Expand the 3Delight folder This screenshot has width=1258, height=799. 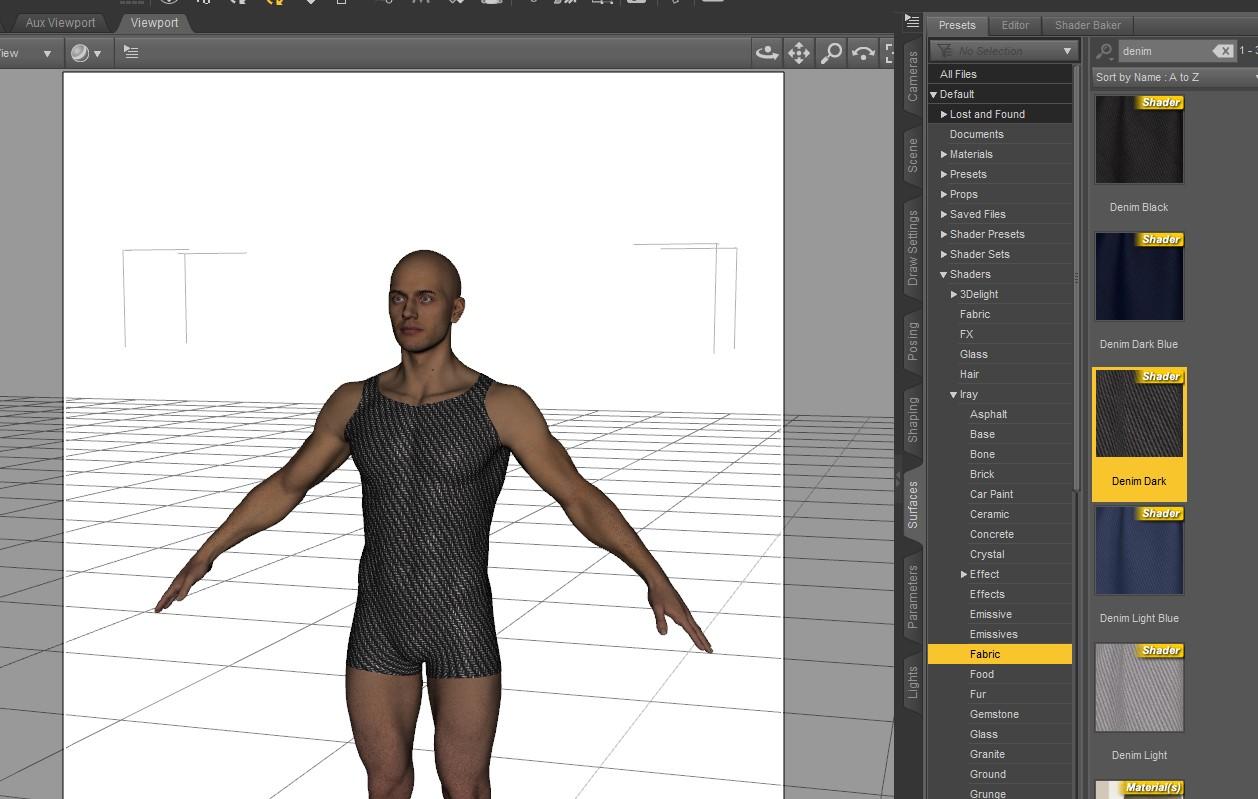954,295
